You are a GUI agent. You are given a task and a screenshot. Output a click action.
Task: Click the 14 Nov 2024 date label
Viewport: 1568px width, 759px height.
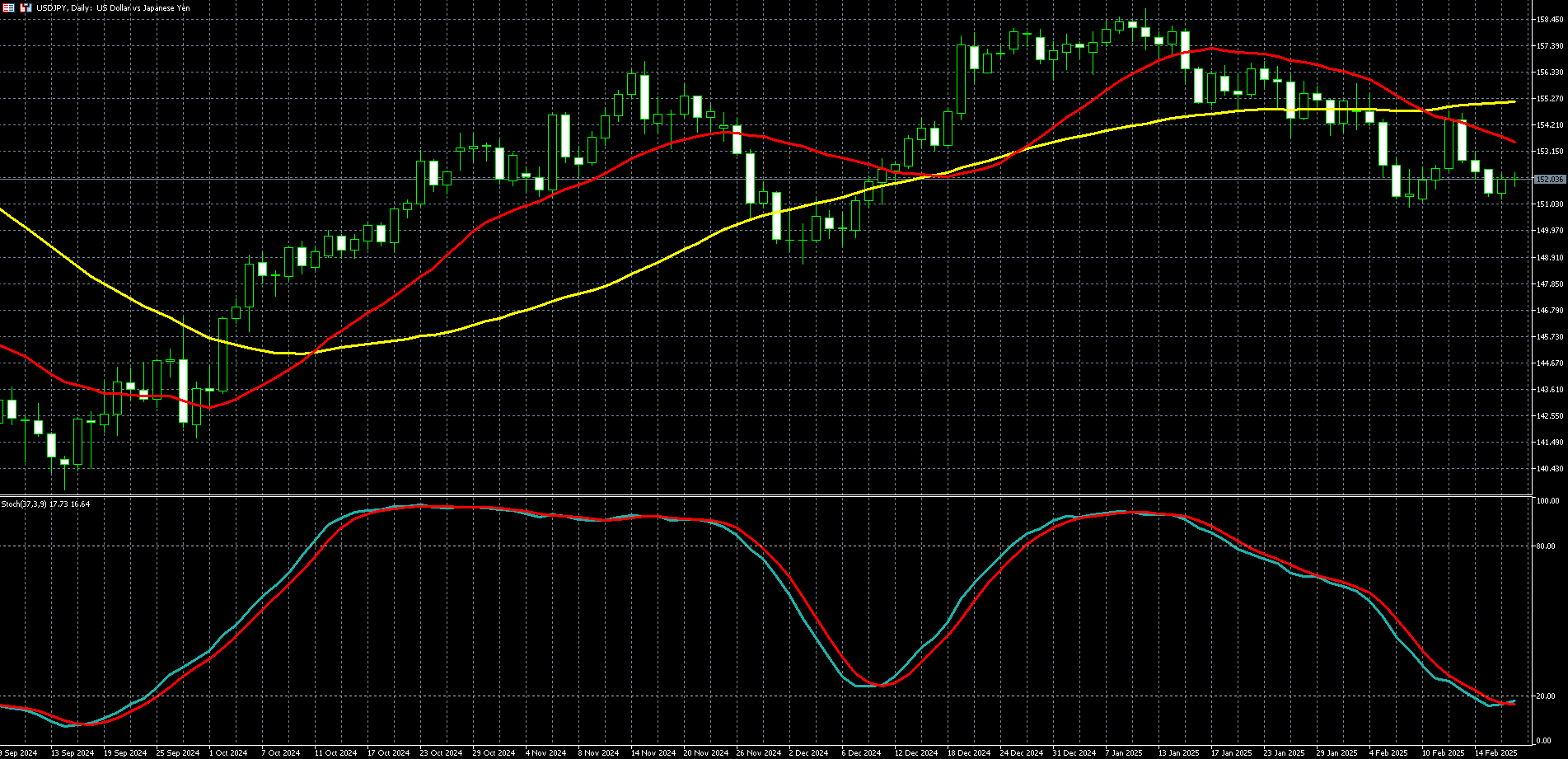tap(653, 753)
